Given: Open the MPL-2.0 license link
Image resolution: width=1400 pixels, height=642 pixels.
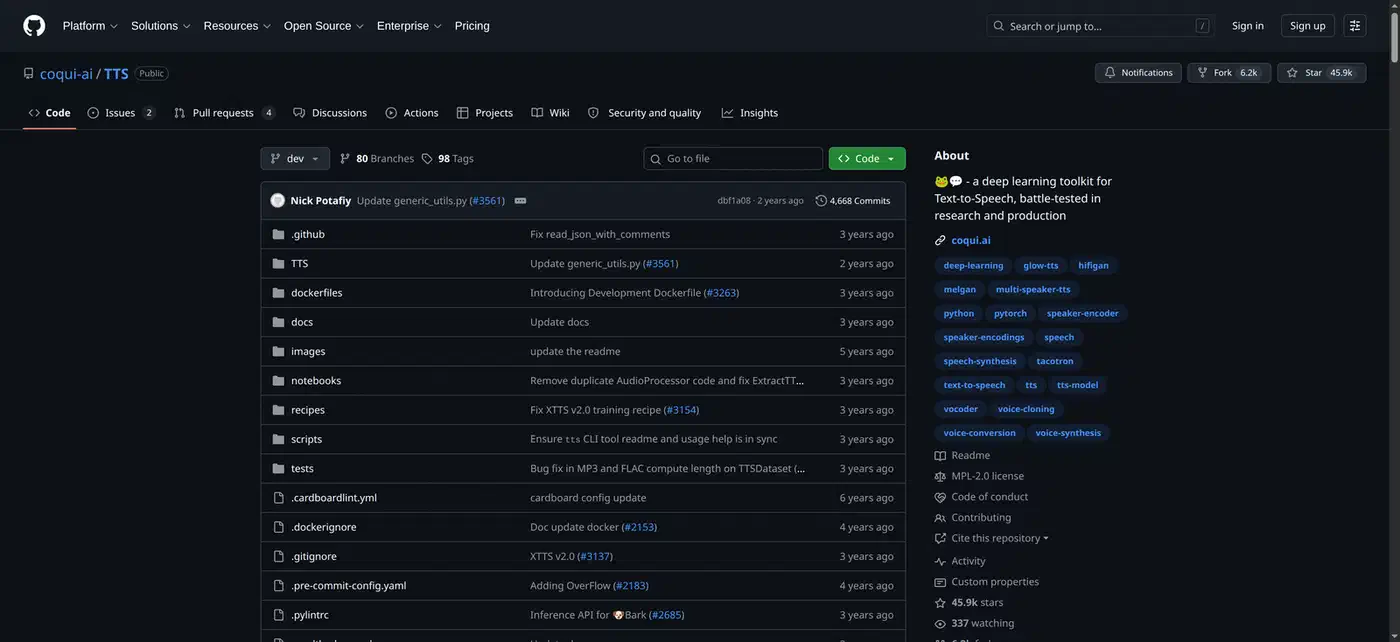Looking at the screenshot, I should (987, 476).
